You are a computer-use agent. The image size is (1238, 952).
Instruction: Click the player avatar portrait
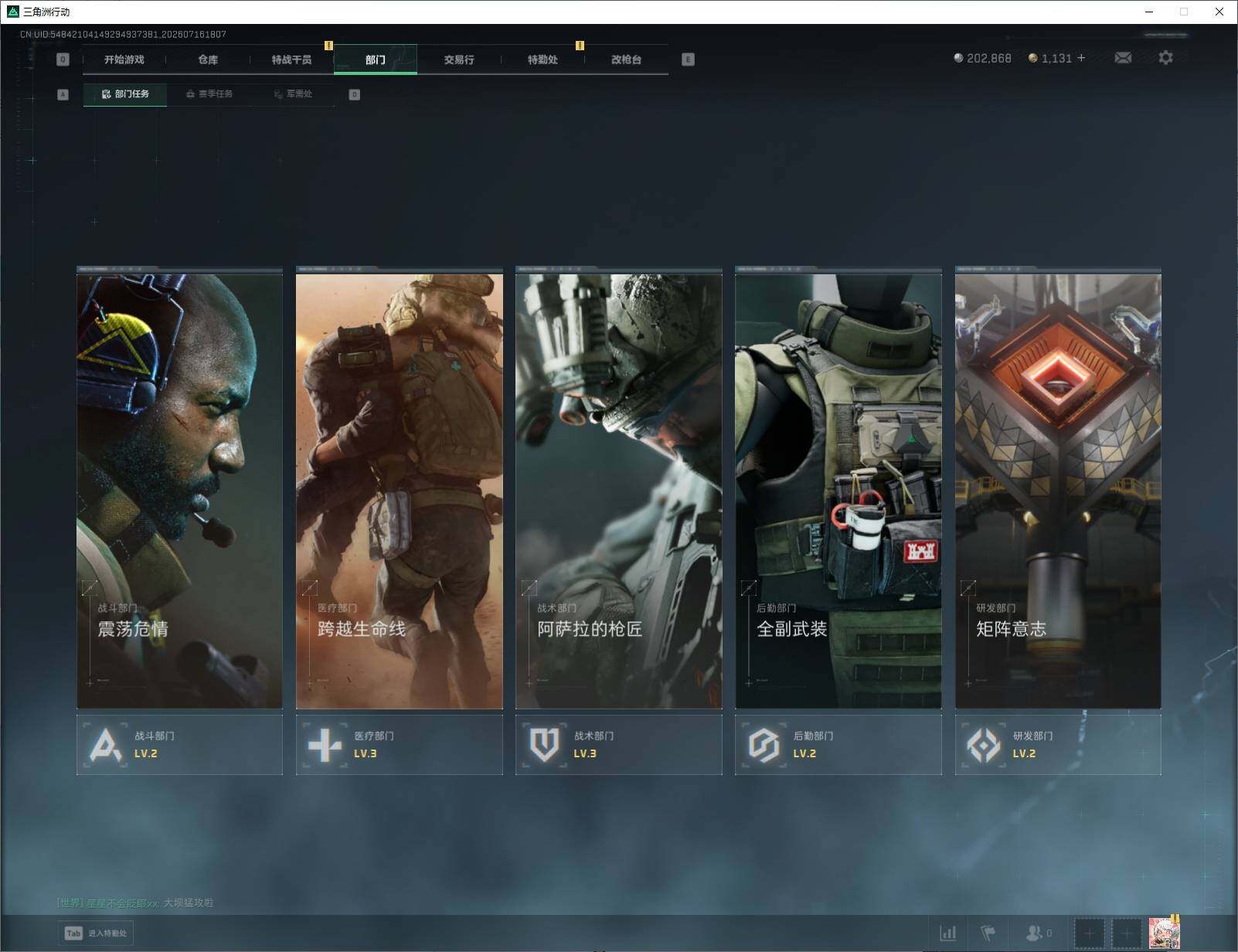point(1164,933)
